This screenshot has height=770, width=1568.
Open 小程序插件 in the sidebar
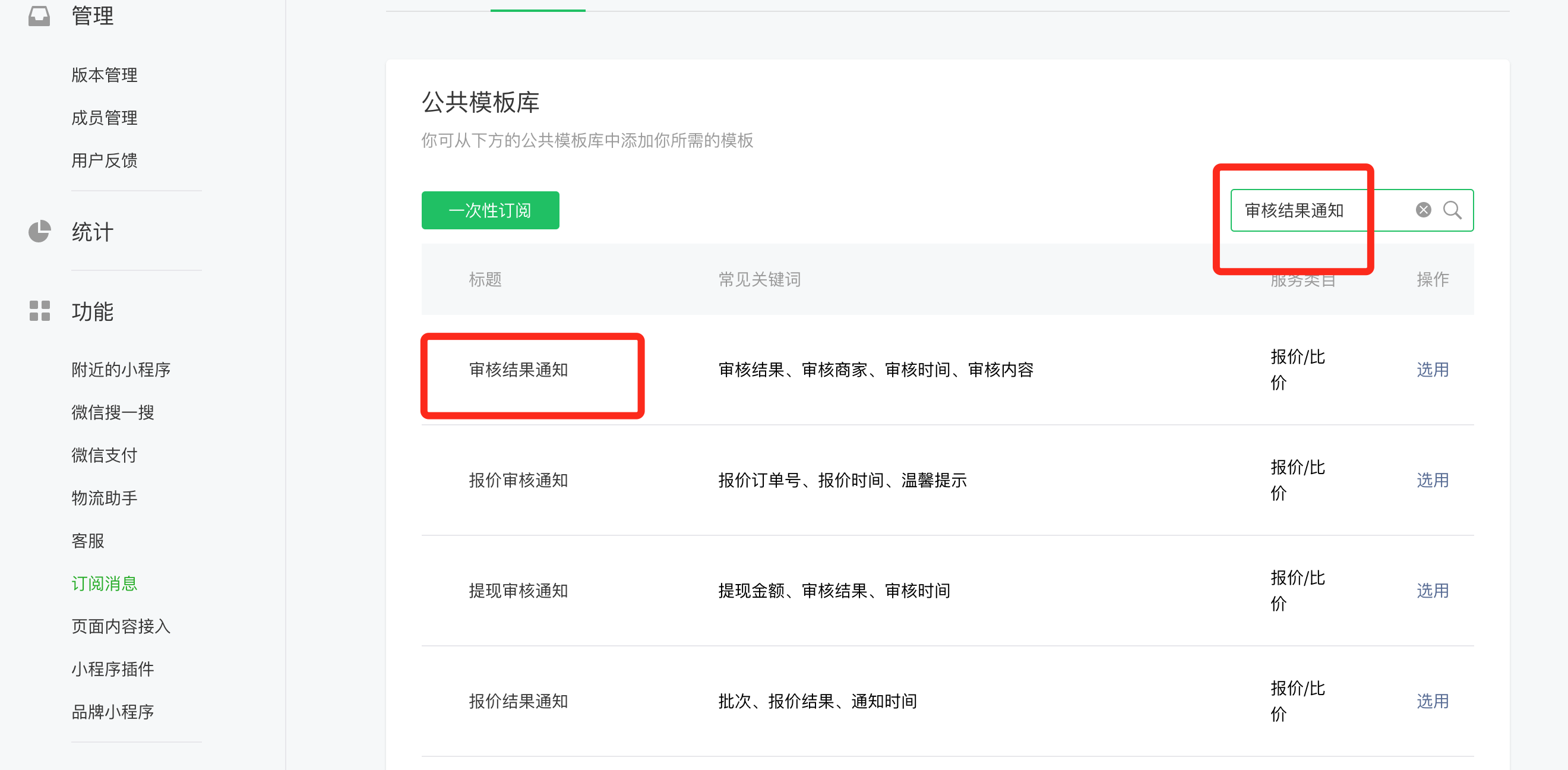tap(113, 669)
